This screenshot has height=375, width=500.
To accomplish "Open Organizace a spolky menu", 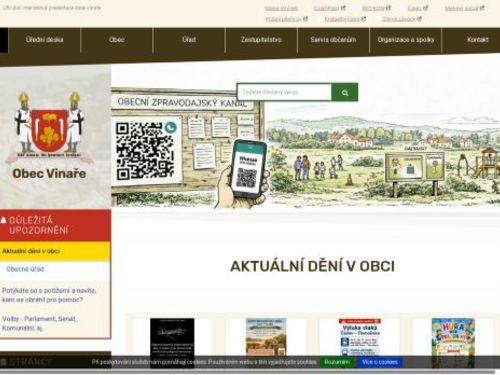I will pyautogui.click(x=406, y=40).
